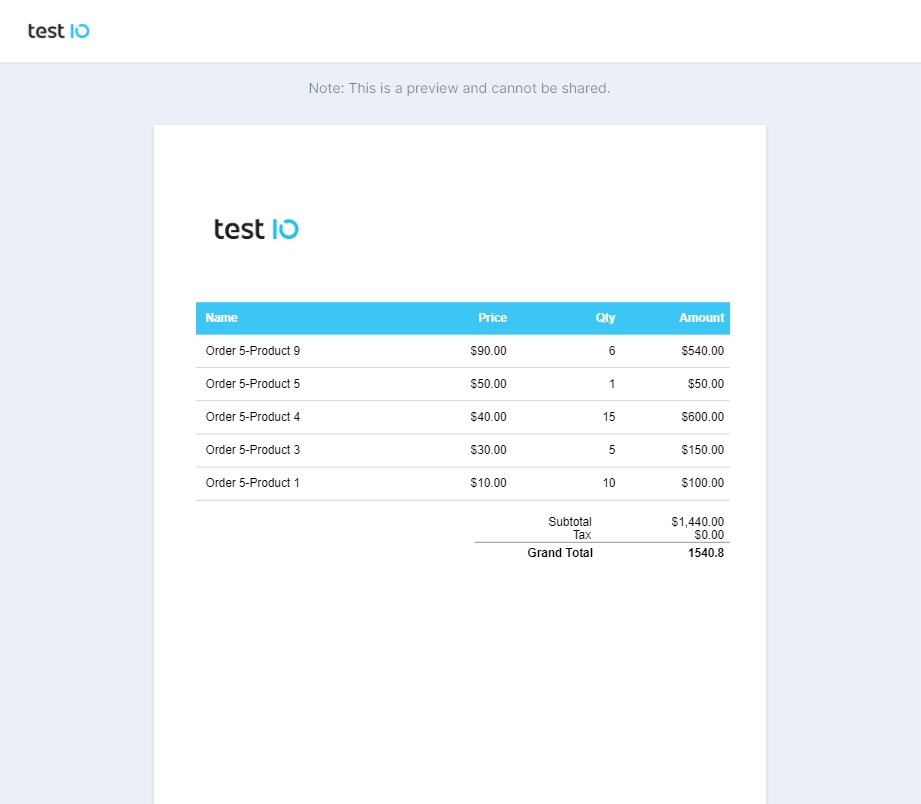The image size is (921, 804).
Task: Click the test IO logo in top header
Action: [59, 31]
